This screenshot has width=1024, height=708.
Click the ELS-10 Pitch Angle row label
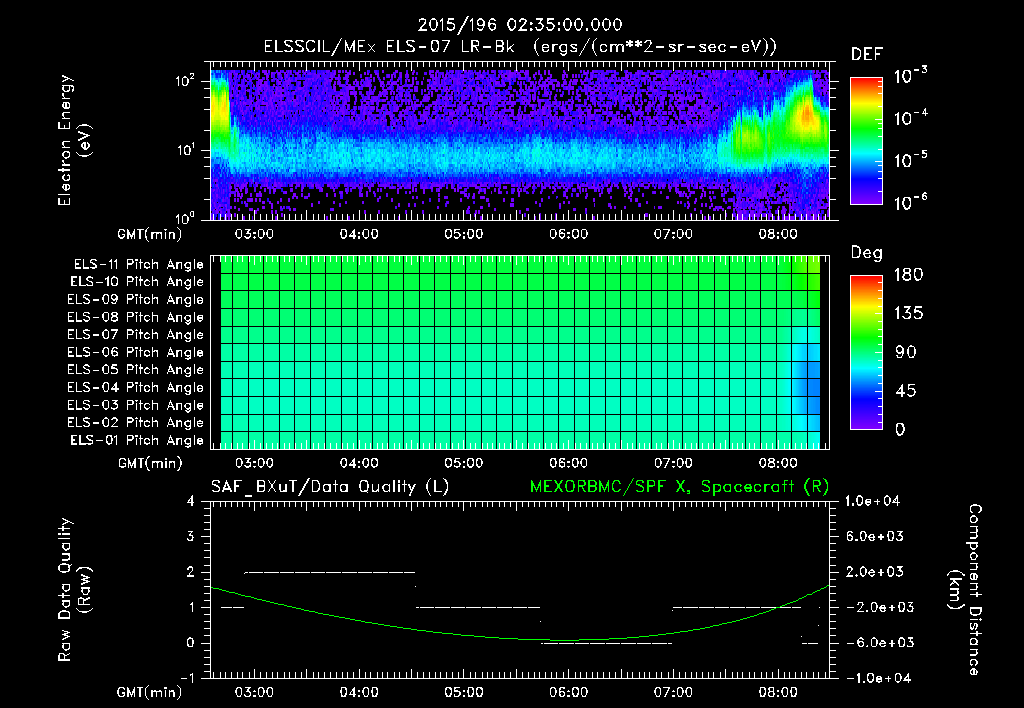[136, 282]
